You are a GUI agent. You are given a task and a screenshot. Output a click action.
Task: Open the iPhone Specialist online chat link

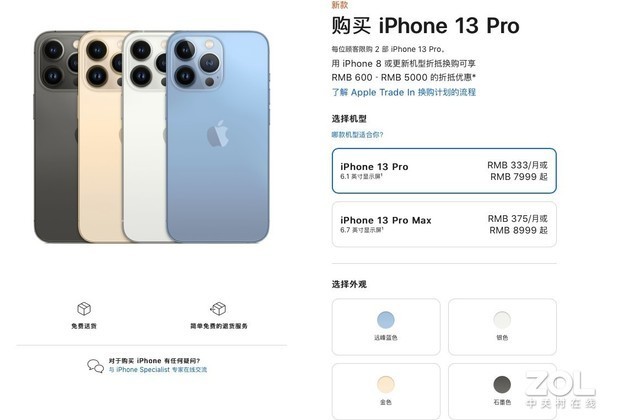158,370
